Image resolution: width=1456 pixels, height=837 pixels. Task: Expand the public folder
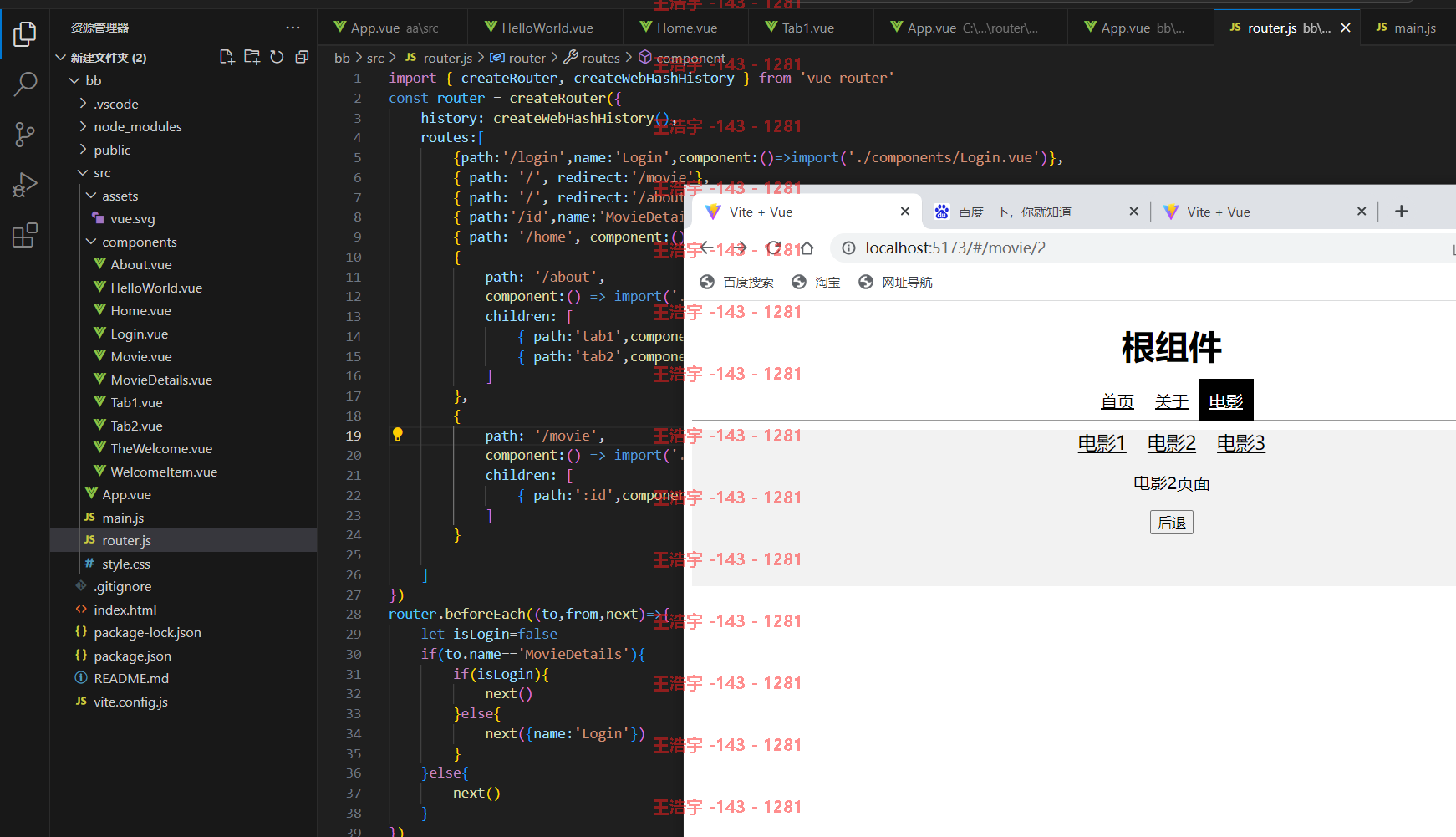coord(83,150)
